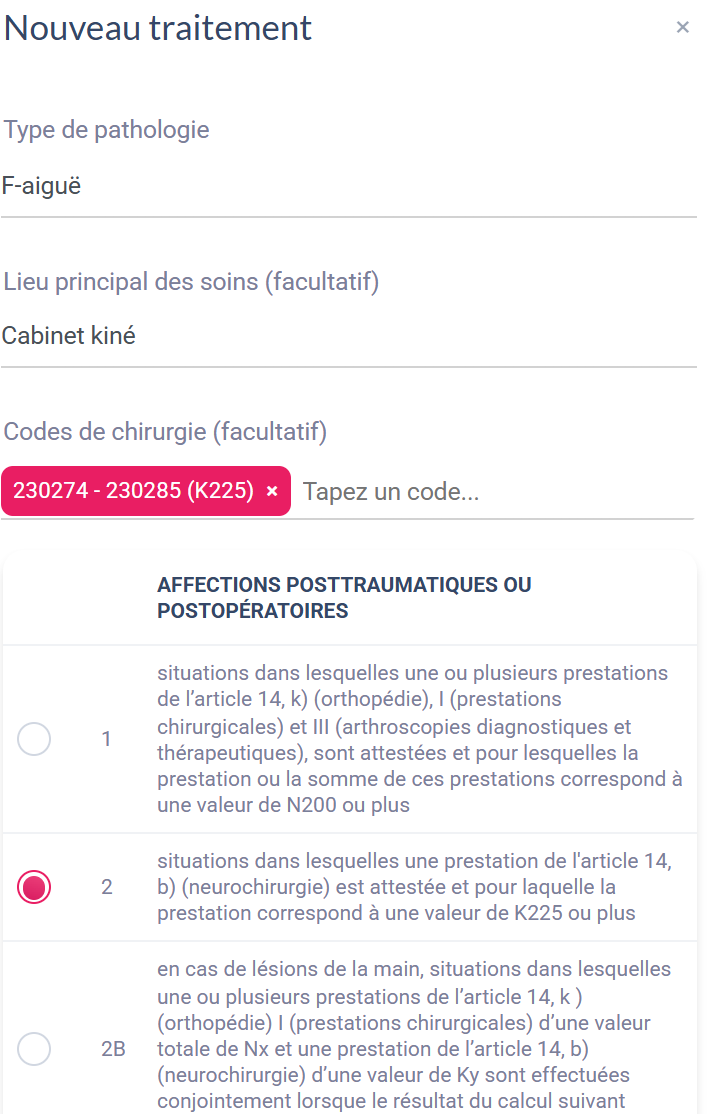Select the radio button for situation 2
708x1114 pixels.
34,887
